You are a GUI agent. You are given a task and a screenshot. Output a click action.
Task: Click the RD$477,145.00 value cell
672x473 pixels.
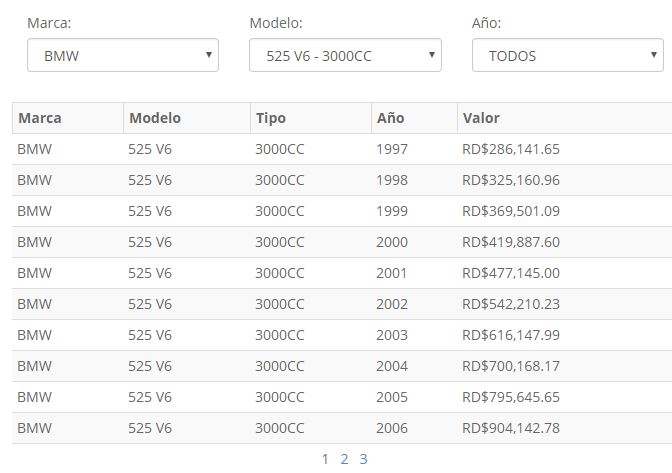[x=511, y=273]
